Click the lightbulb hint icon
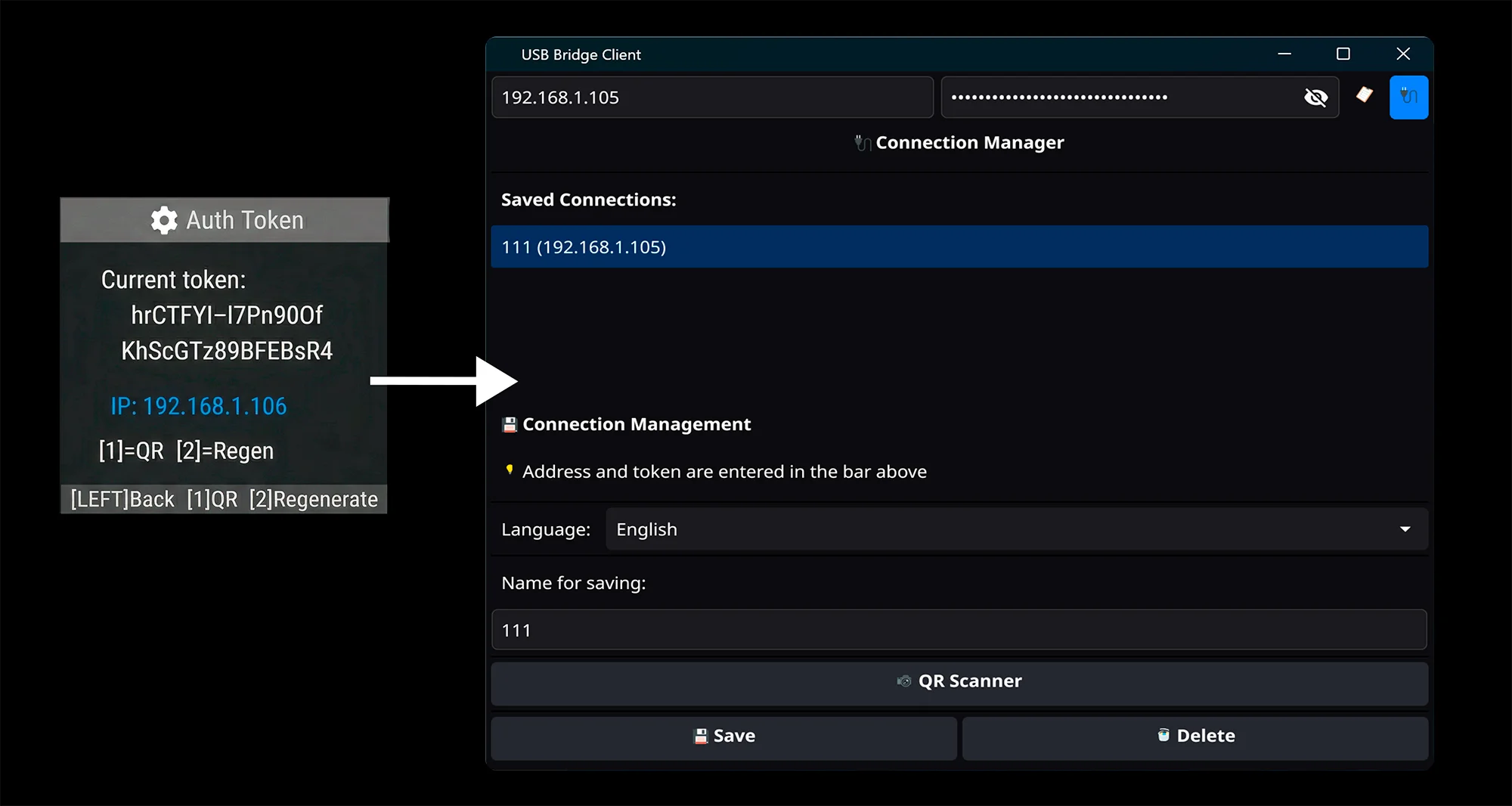 point(509,470)
